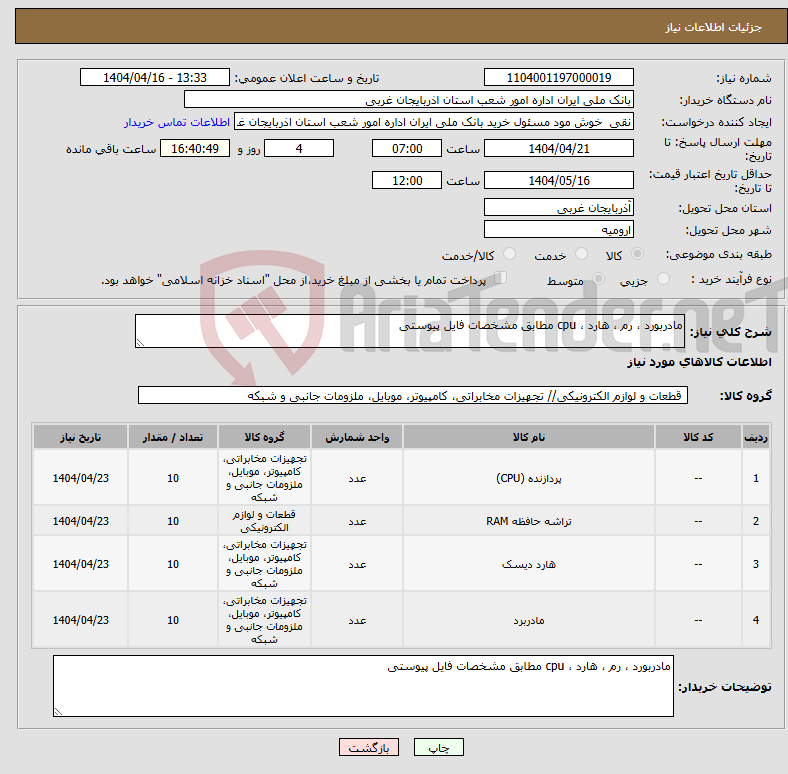
Task: Click the request creator field
Action: pos(434,122)
